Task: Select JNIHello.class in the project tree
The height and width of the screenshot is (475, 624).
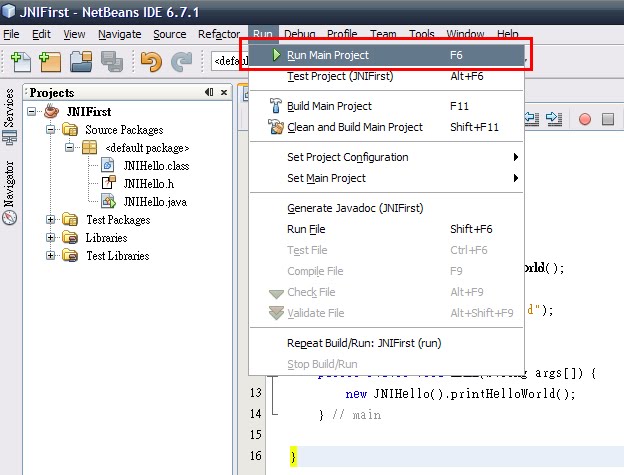Action: pos(156,165)
